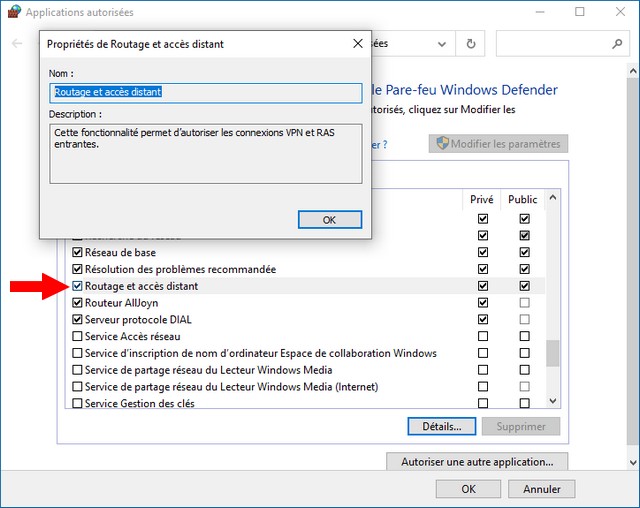This screenshot has height=508, width=640.
Task: Click OK in the properties dialog
Action: pos(329,220)
